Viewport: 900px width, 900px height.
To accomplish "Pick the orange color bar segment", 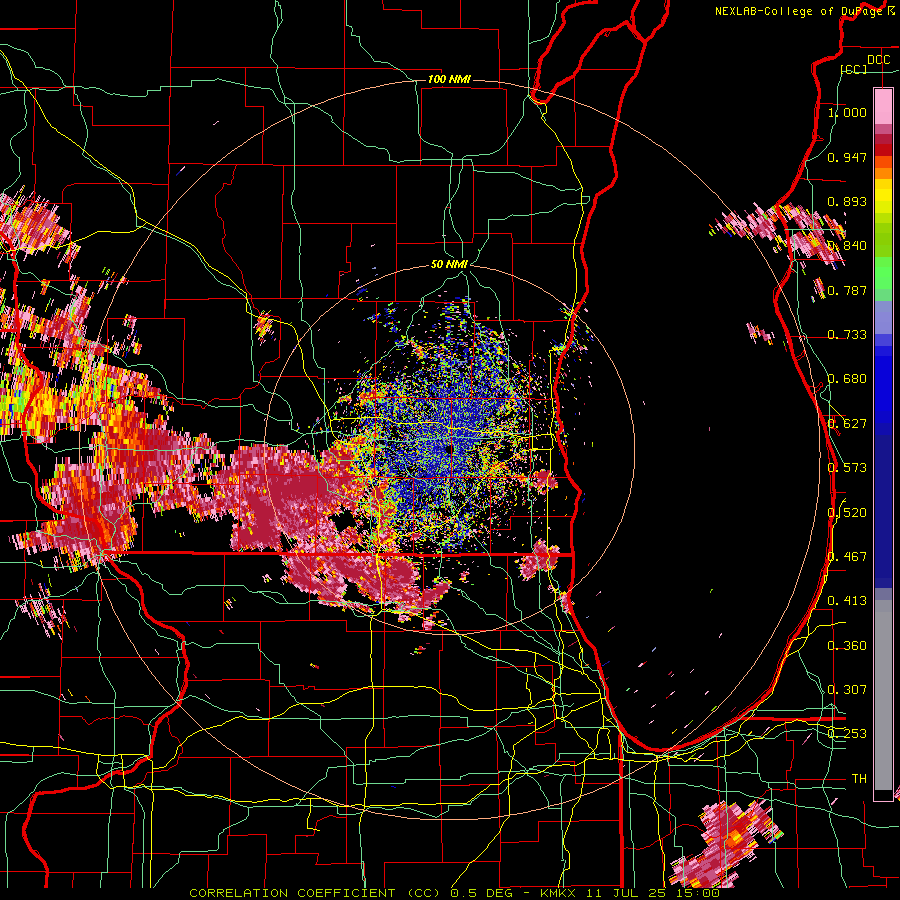I will point(883,173).
